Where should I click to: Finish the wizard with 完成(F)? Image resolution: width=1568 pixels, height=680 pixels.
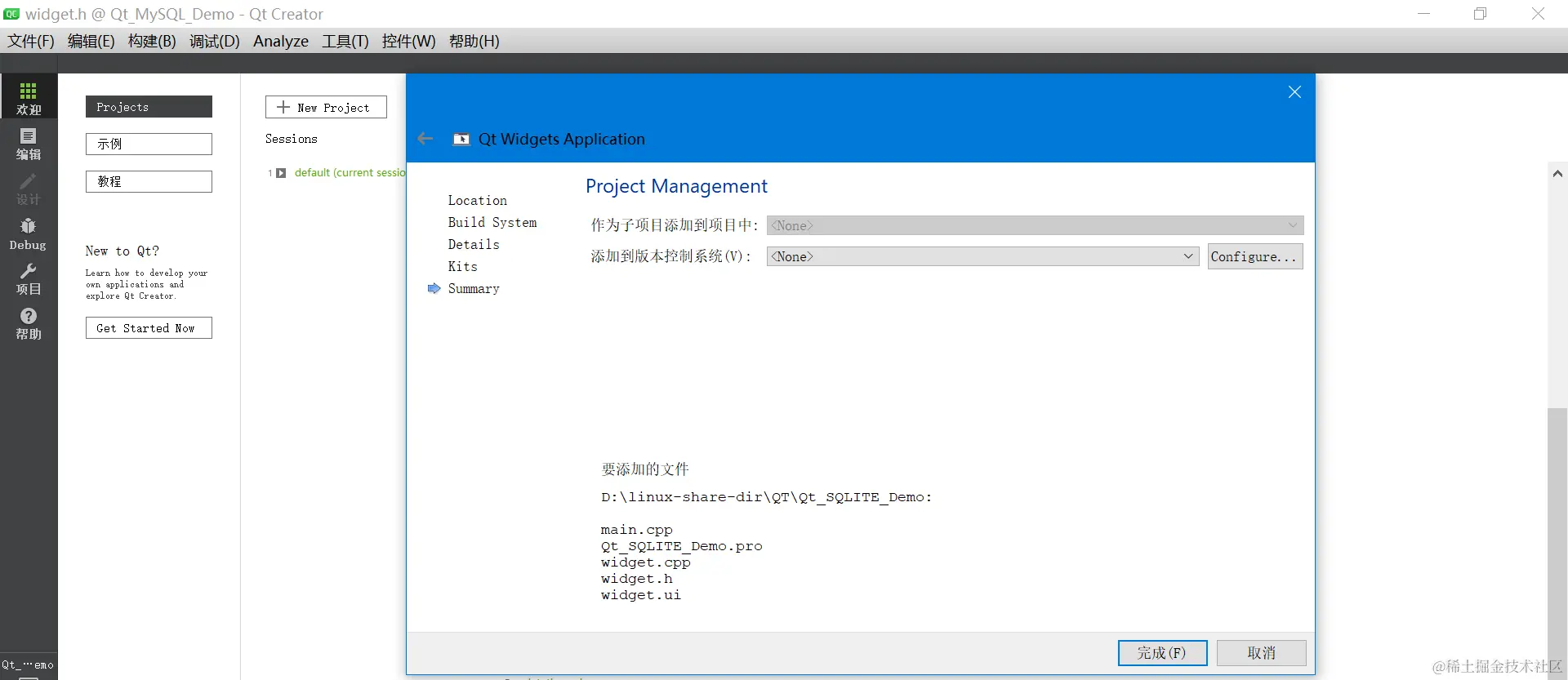pos(1162,653)
